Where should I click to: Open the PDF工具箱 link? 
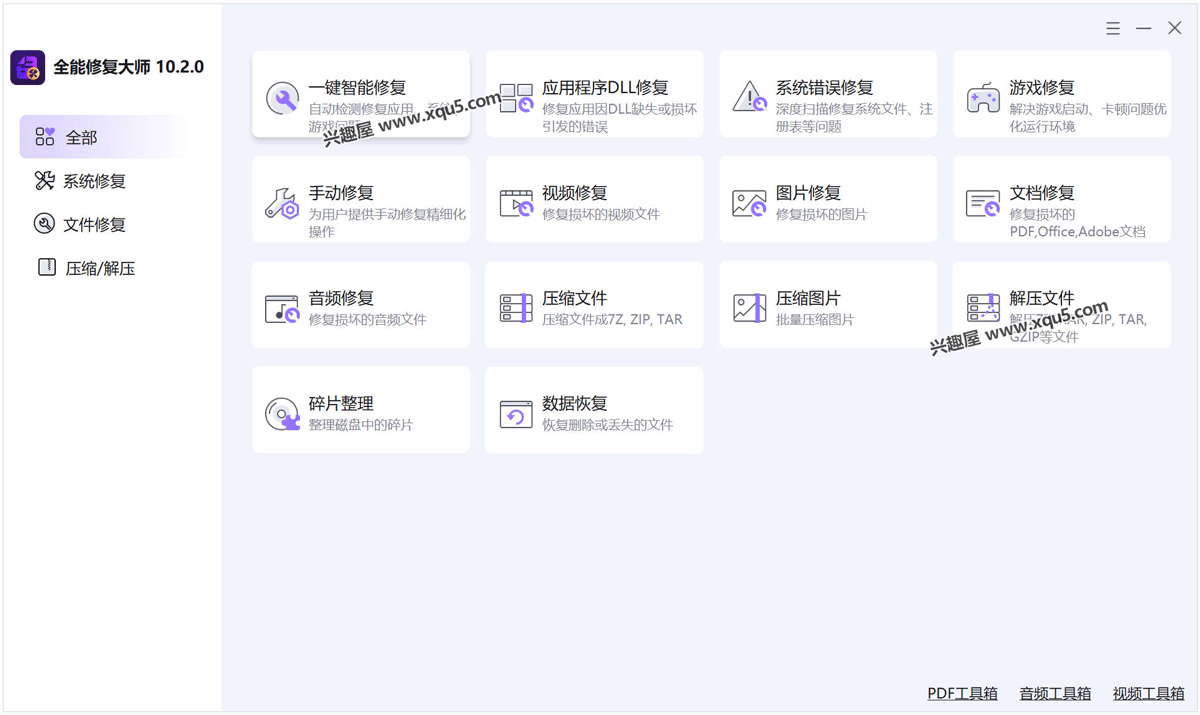click(962, 693)
